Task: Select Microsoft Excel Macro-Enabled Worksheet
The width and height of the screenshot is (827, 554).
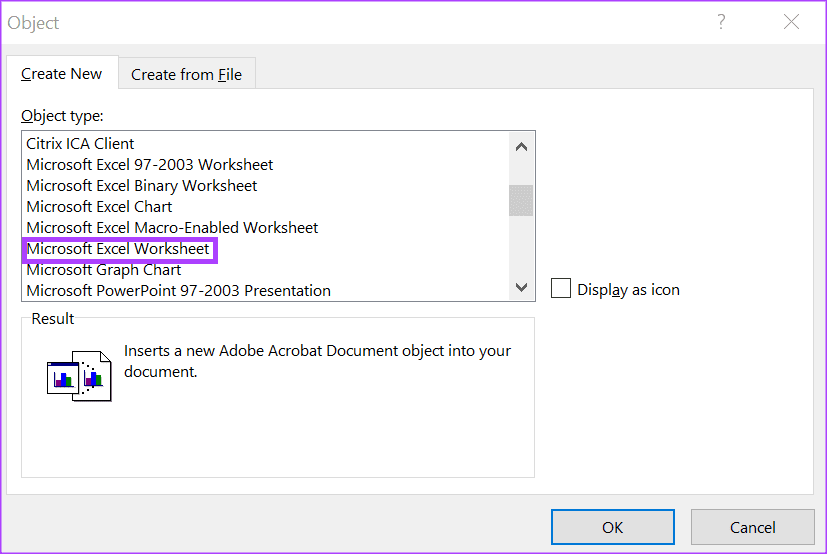Action: [266, 228]
